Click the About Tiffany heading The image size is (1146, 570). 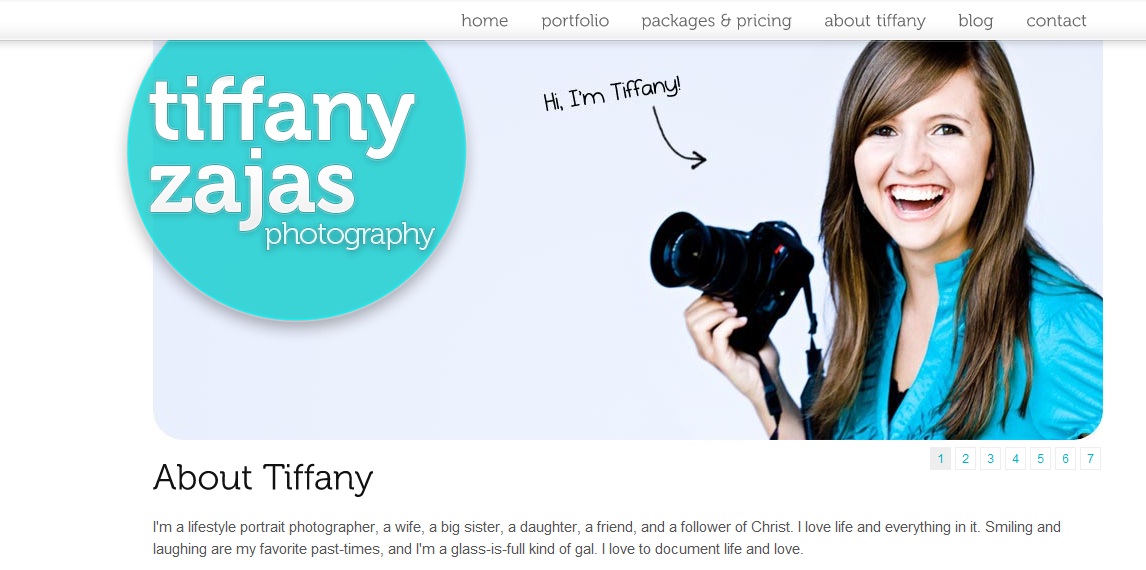pos(262,478)
